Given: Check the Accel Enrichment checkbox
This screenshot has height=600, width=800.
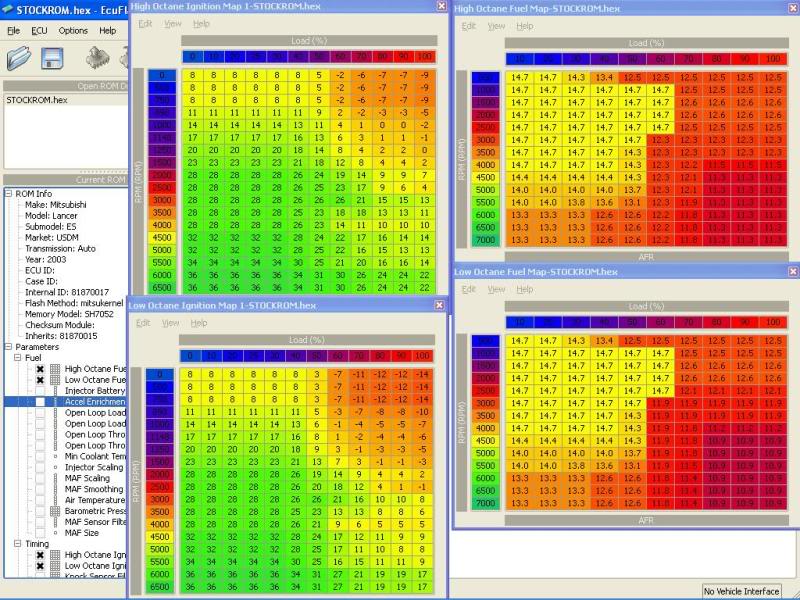Looking at the screenshot, I should 40,402.
